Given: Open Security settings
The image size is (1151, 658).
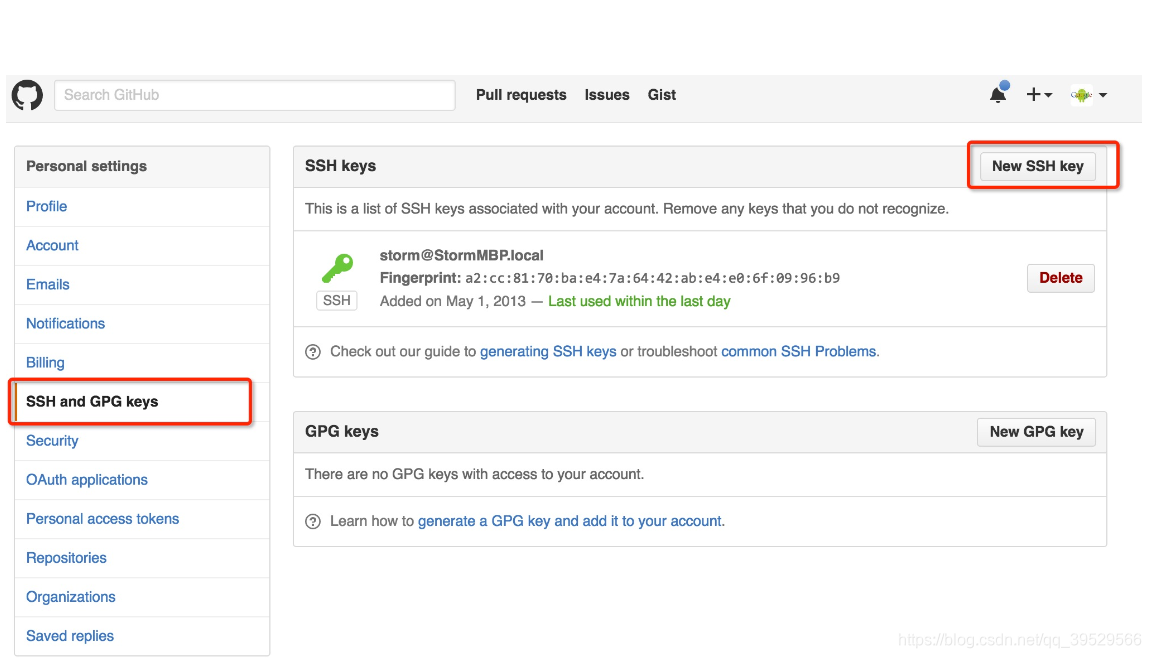Looking at the screenshot, I should tap(52, 441).
